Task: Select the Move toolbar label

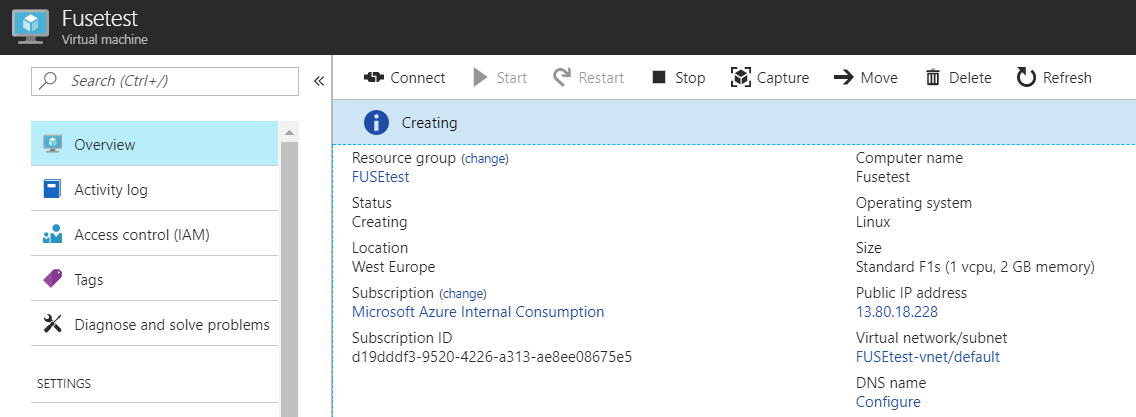Action: point(880,77)
